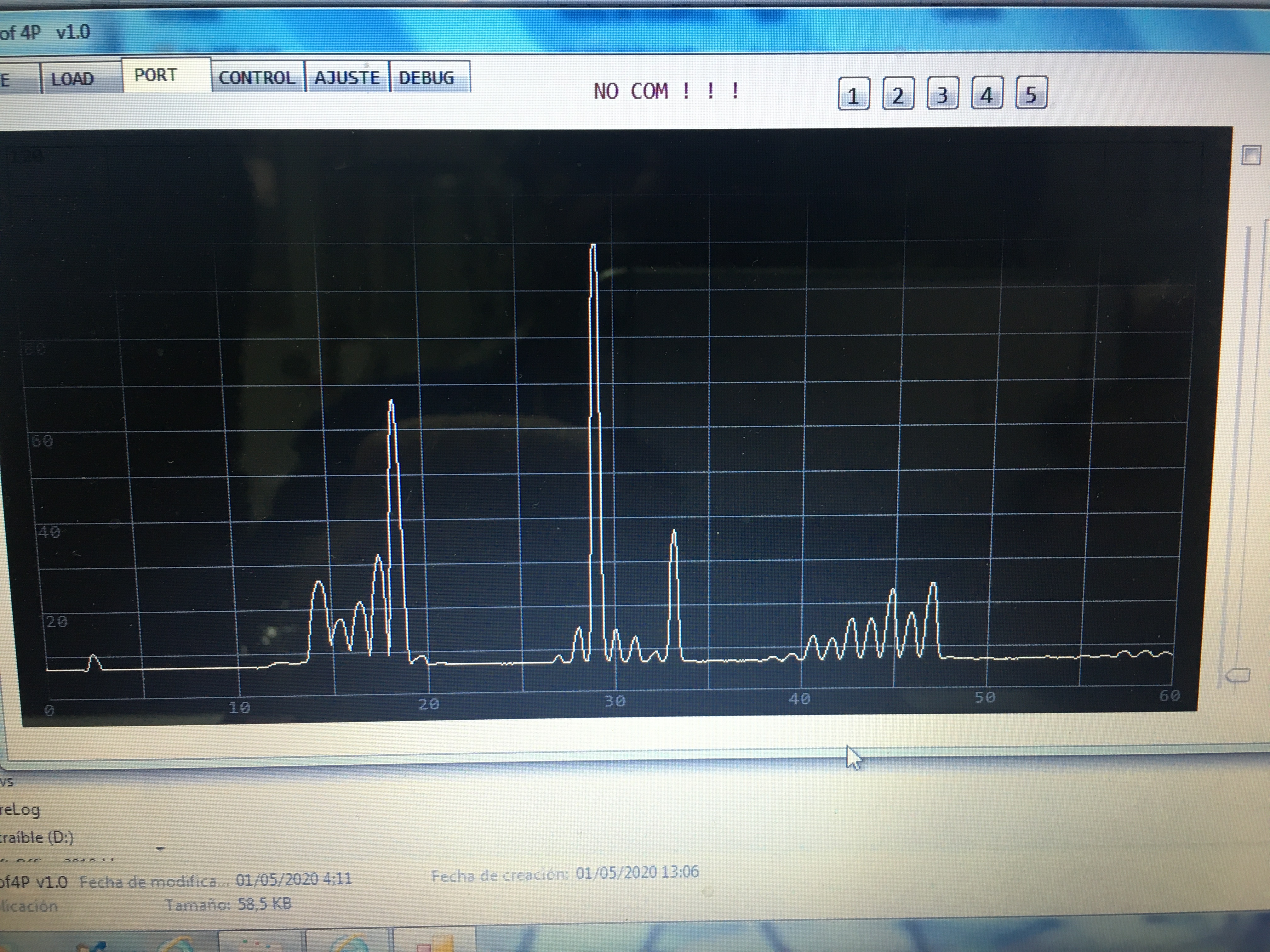The width and height of the screenshot is (1270, 952).
Task: Click the vertical slider thumb beside the chart
Action: (x=1239, y=675)
